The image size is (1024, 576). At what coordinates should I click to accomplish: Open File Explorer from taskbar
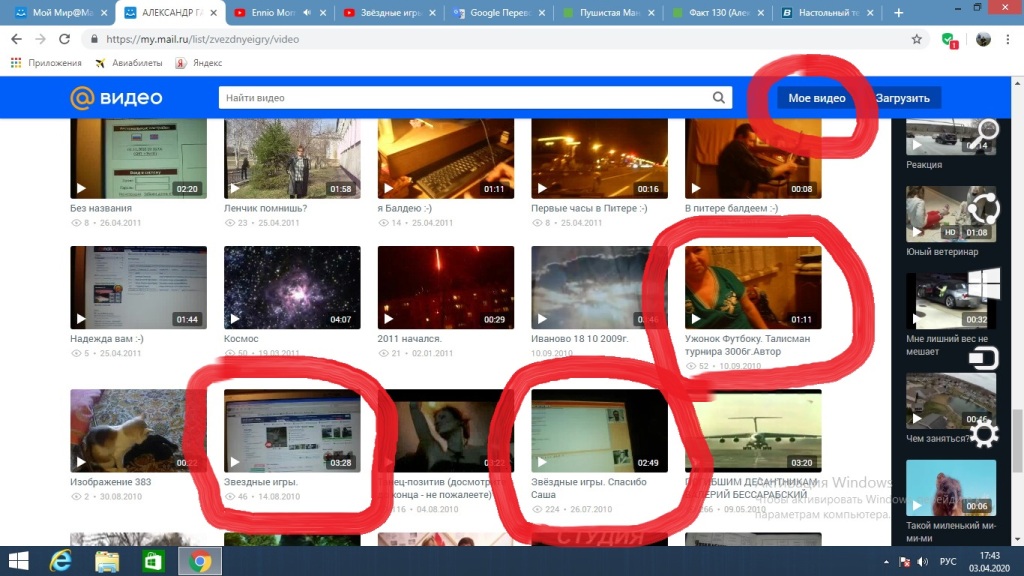pos(107,561)
